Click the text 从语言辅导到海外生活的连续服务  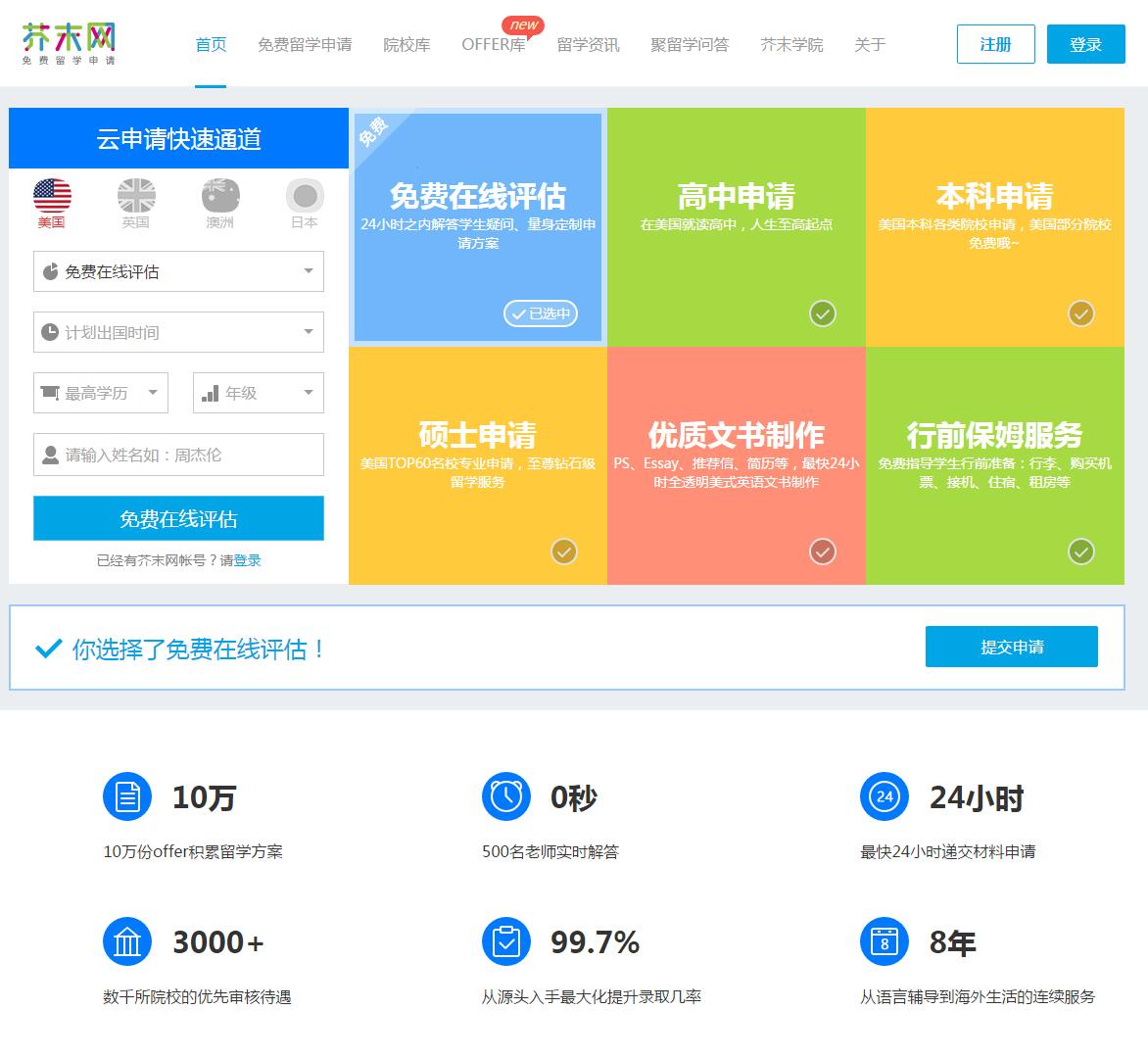[978, 996]
